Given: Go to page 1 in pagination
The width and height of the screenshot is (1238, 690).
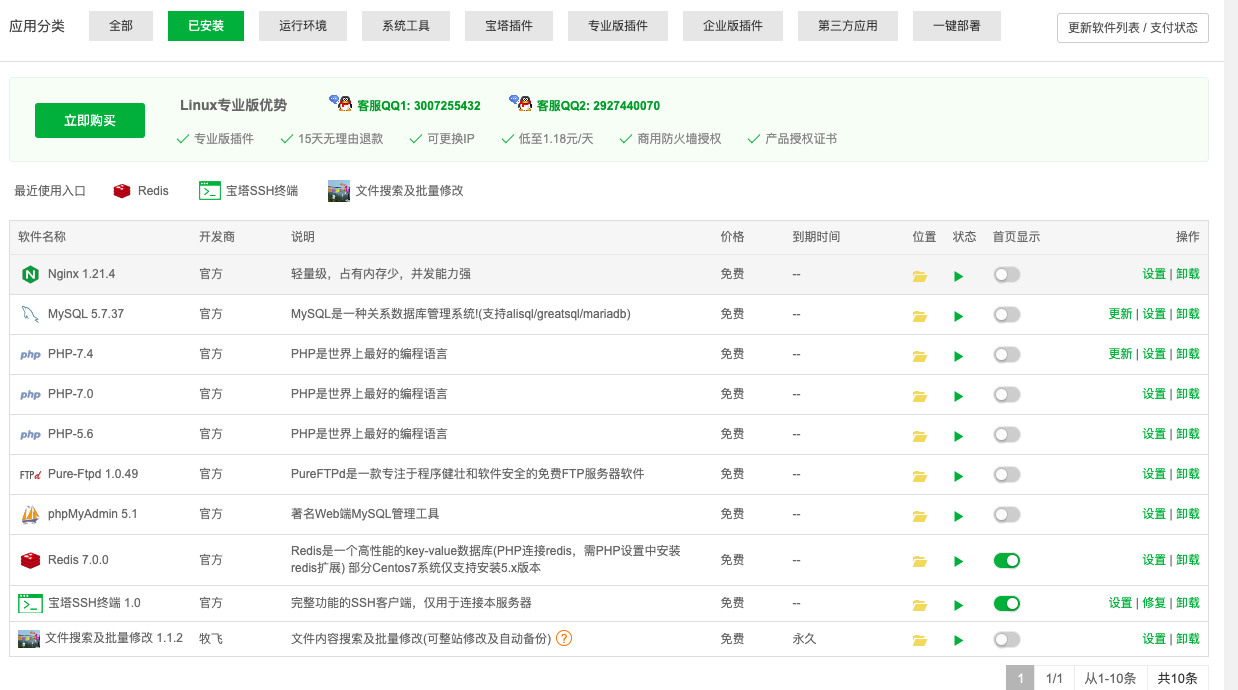Looking at the screenshot, I should click(x=1020, y=678).
